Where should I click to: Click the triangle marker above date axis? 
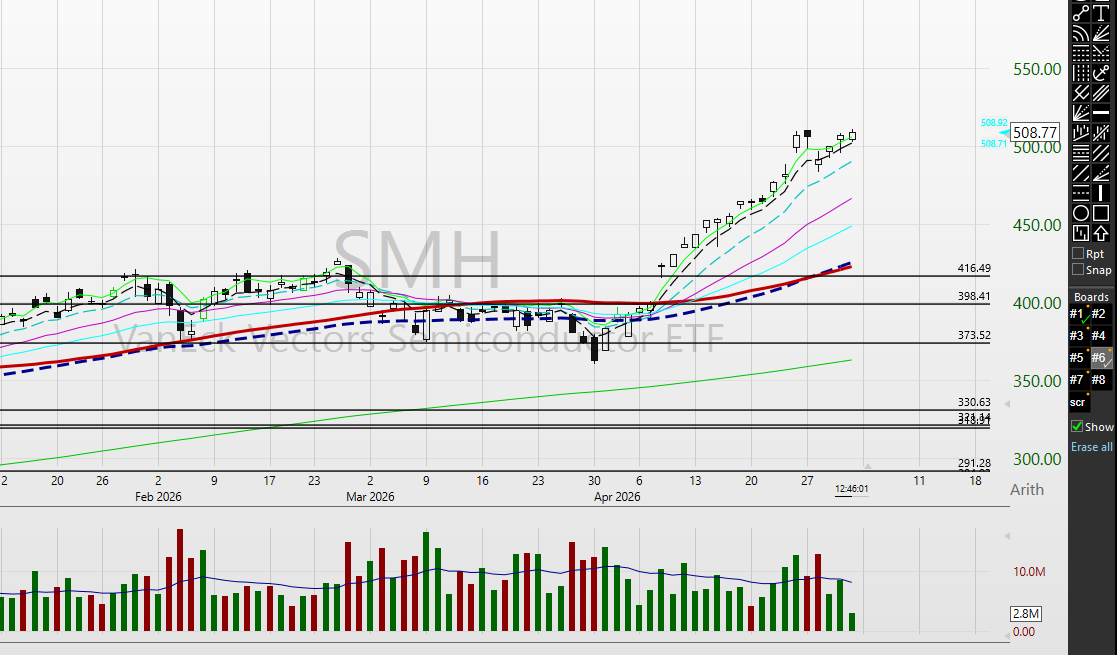click(x=868, y=466)
